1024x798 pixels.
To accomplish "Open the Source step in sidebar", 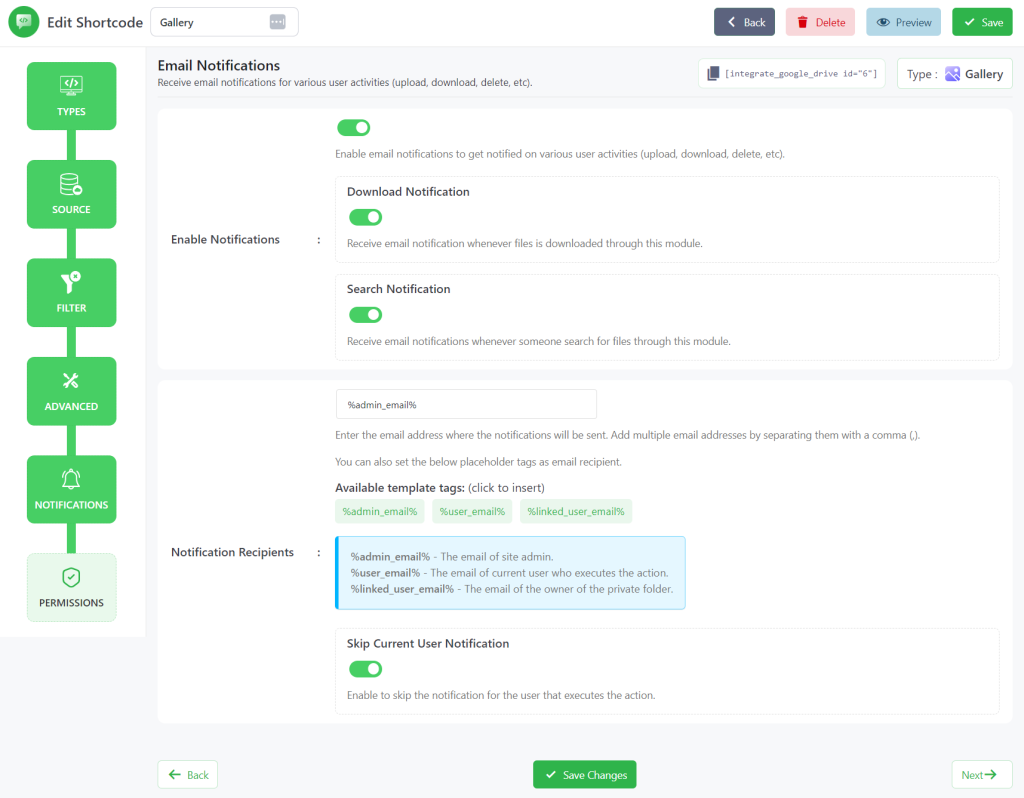I will point(71,194).
